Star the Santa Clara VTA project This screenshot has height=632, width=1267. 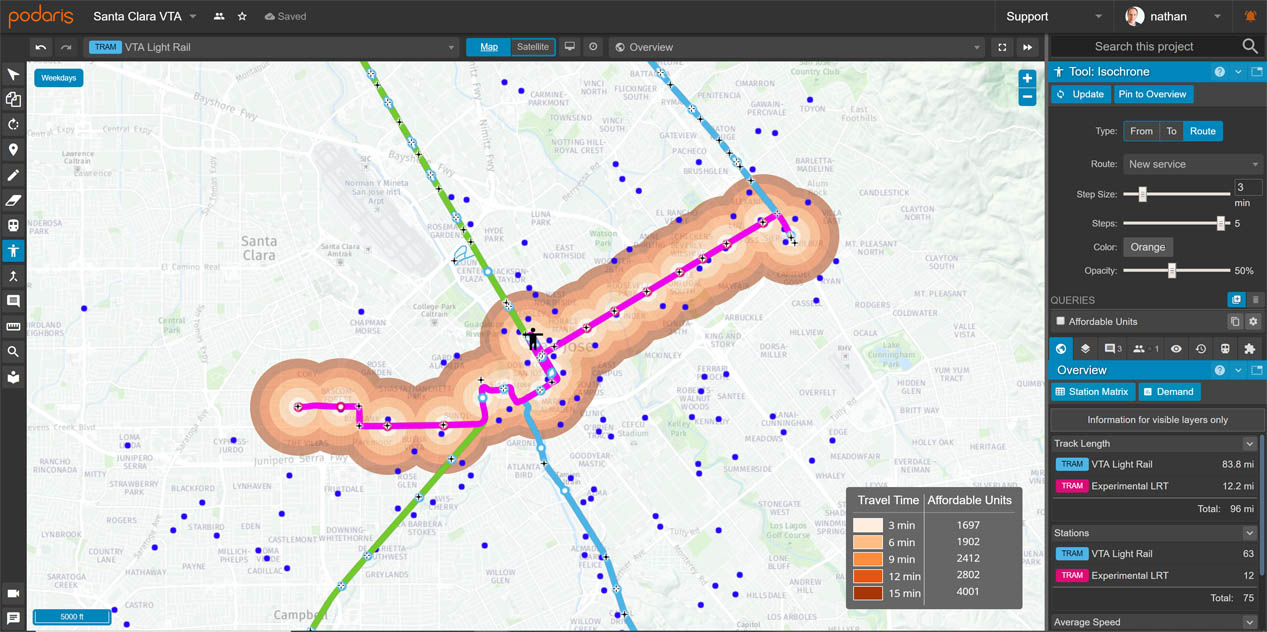pos(242,17)
